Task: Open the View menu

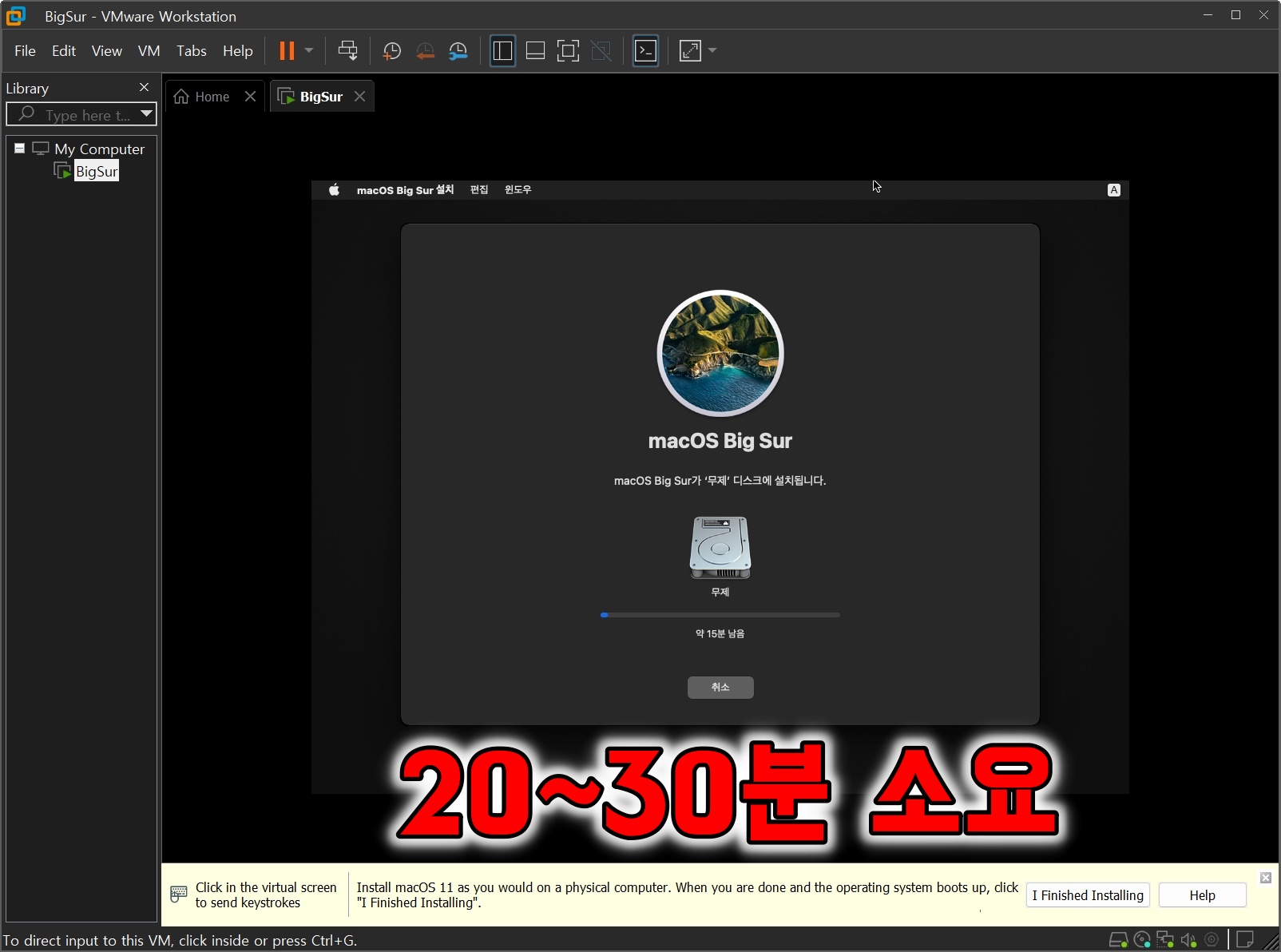Action: (x=107, y=51)
